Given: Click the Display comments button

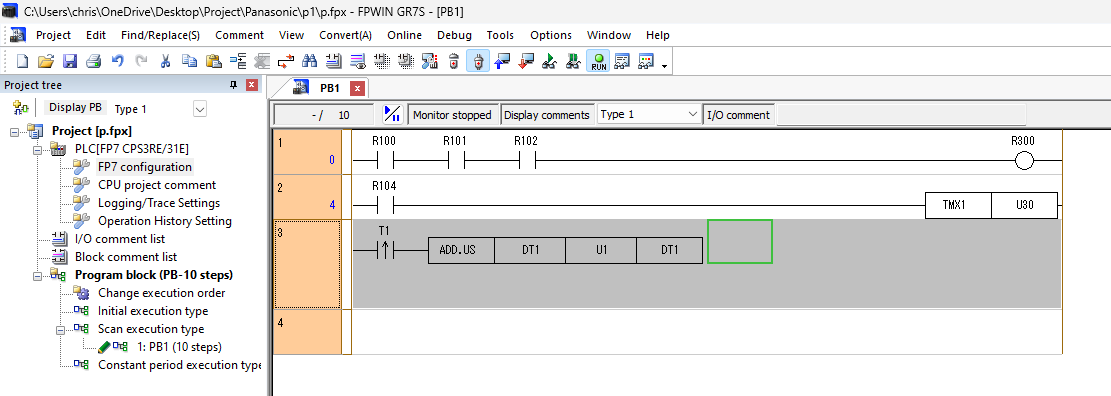Looking at the screenshot, I should 546,115.
